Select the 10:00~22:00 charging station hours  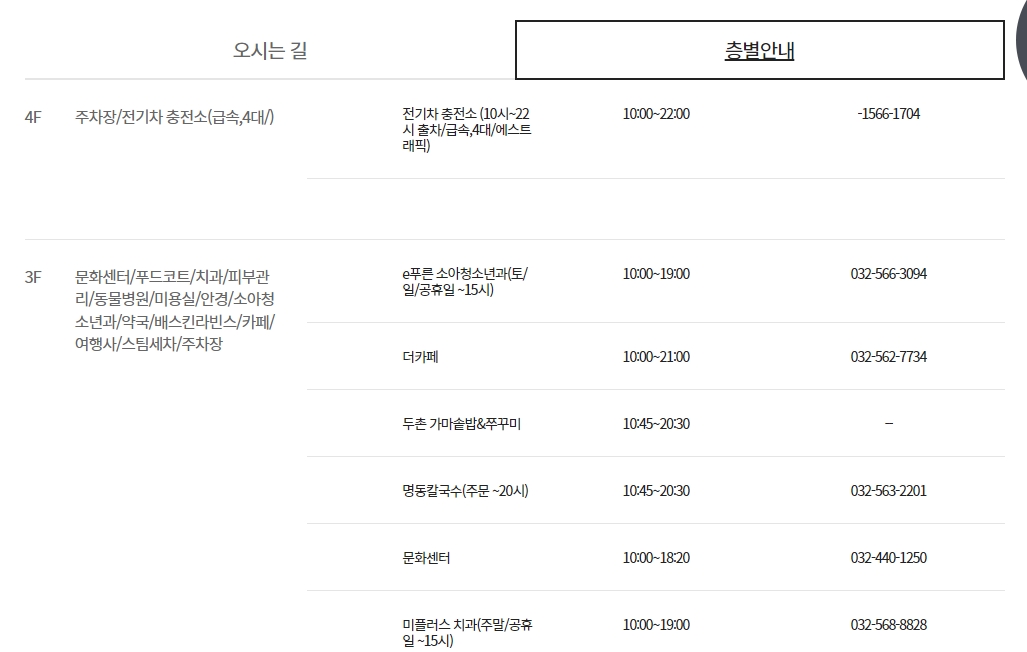[655, 114]
